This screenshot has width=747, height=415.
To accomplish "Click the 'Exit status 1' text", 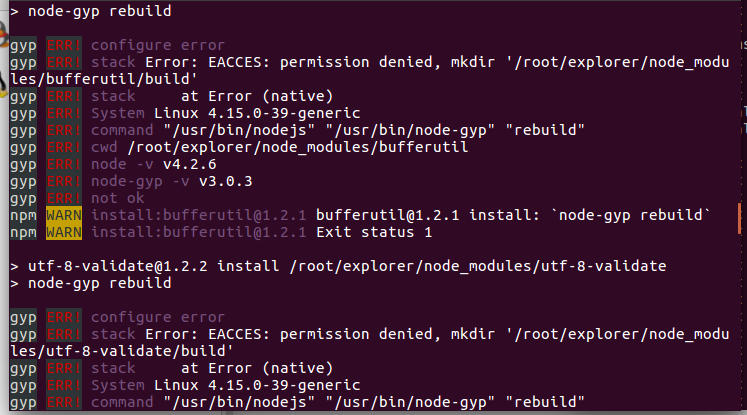I will click(374, 232).
